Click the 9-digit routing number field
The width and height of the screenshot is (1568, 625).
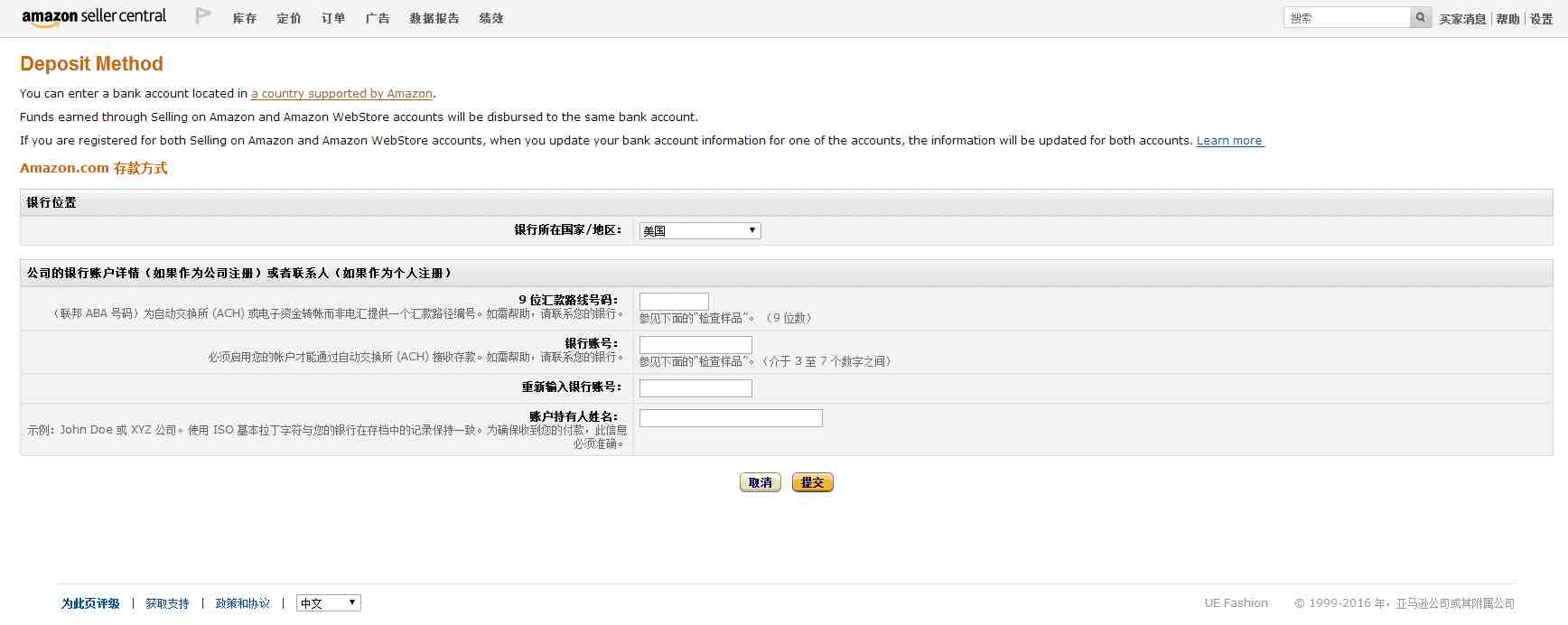tap(674, 302)
